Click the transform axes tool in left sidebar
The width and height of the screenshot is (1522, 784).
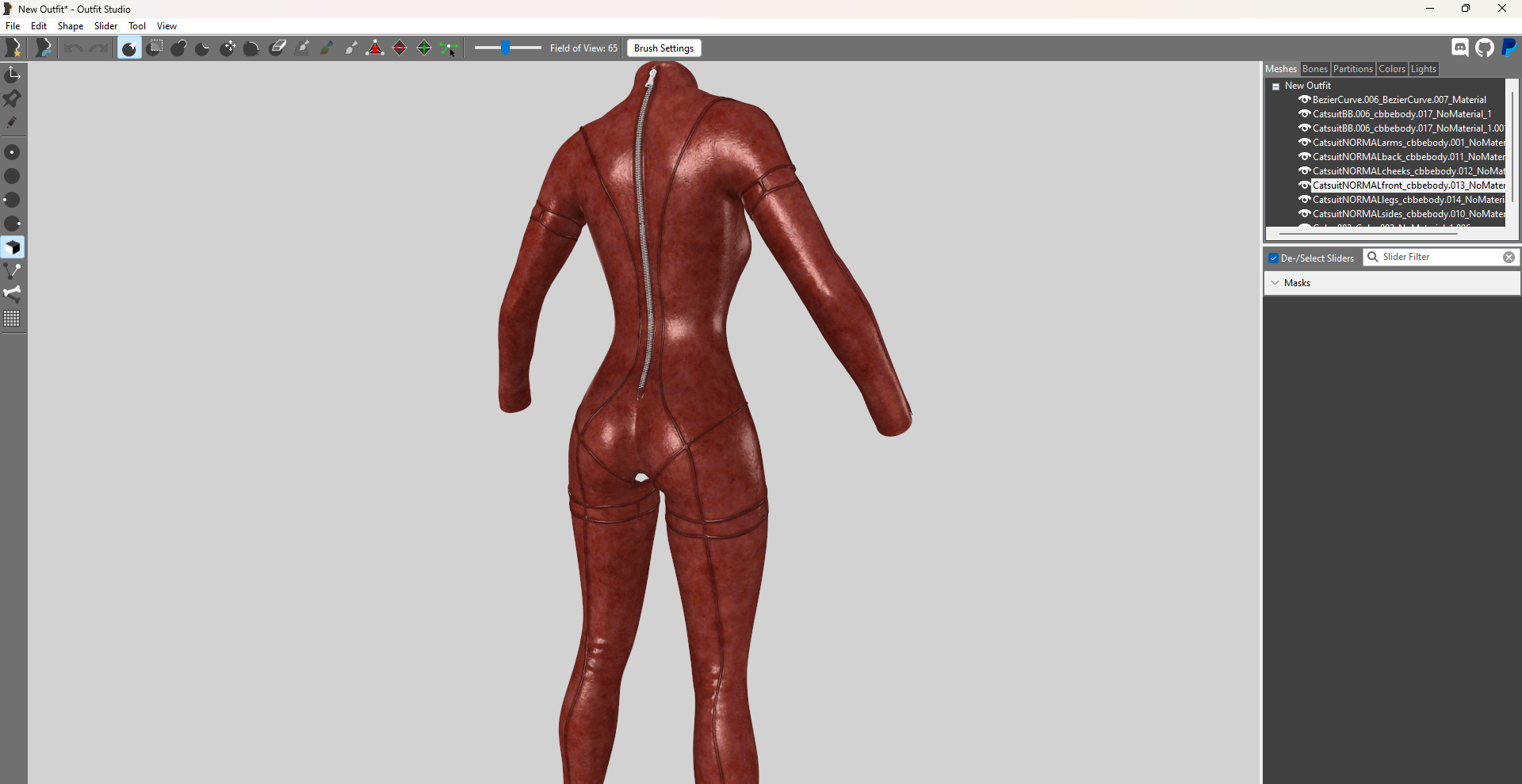[x=12, y=75]
